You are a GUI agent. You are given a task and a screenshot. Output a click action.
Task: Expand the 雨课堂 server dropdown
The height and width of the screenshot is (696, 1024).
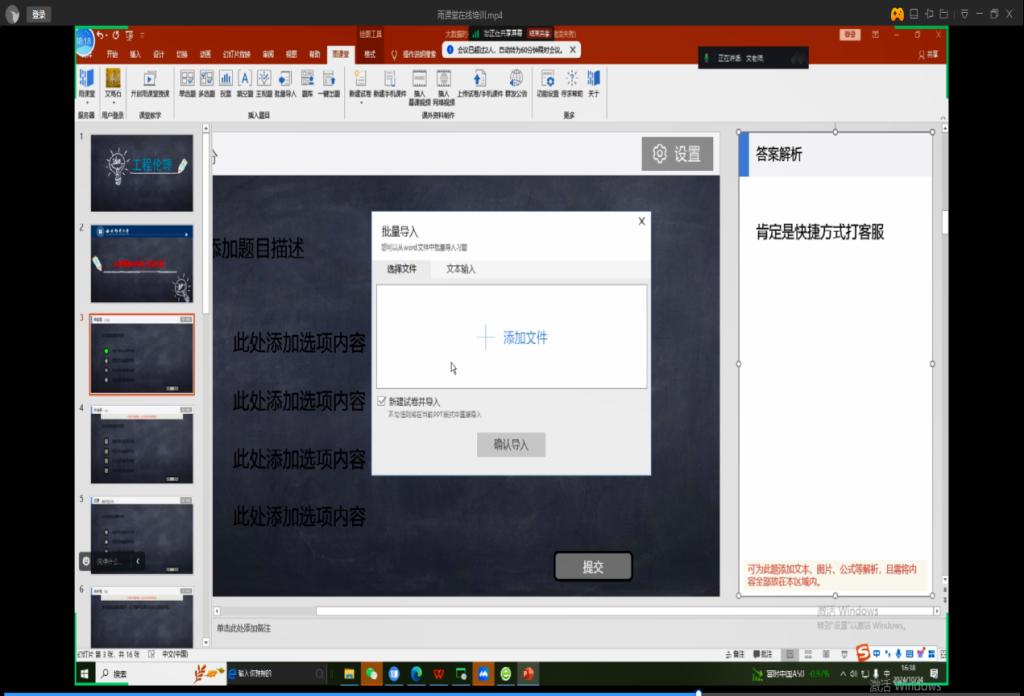click(x=86, y=103)
